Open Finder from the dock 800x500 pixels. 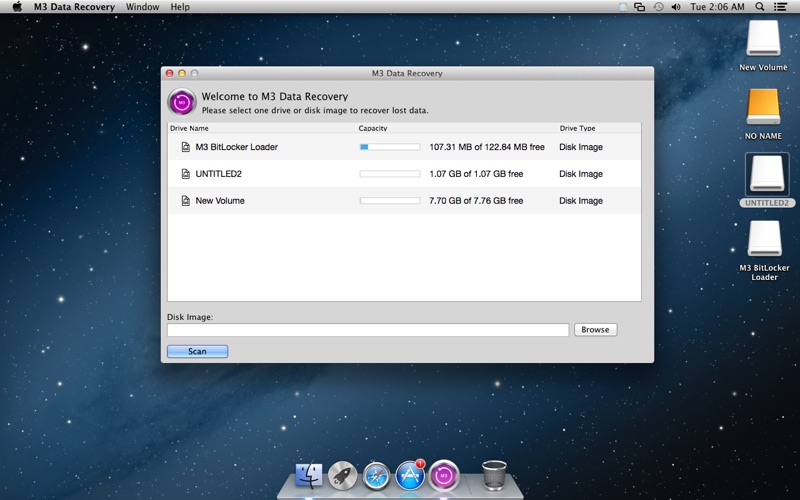click(x=309, y=476)
